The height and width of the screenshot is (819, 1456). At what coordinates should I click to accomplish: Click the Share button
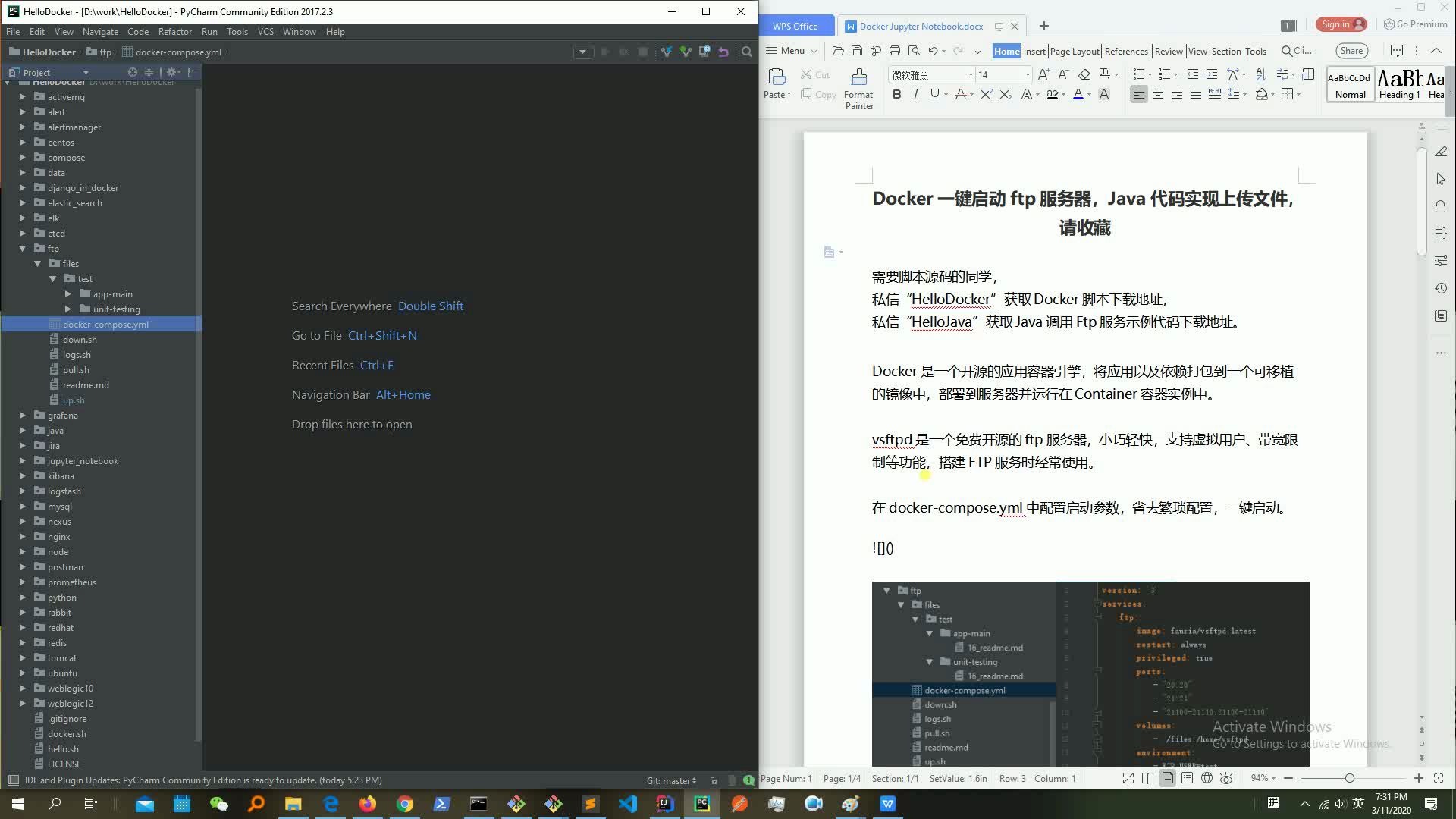tap(1351, 51)
